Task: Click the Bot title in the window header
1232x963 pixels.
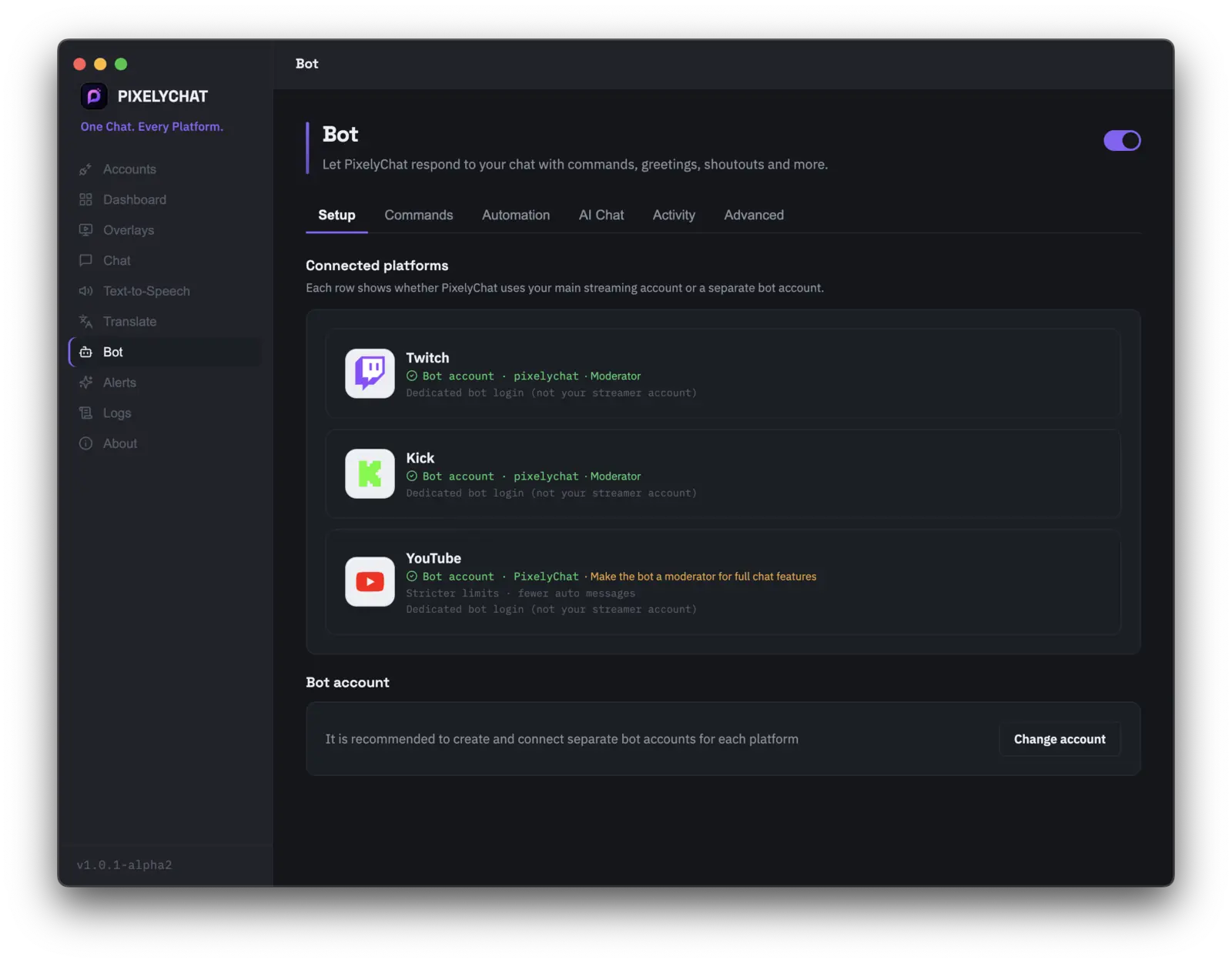Action: click(306, 64)
